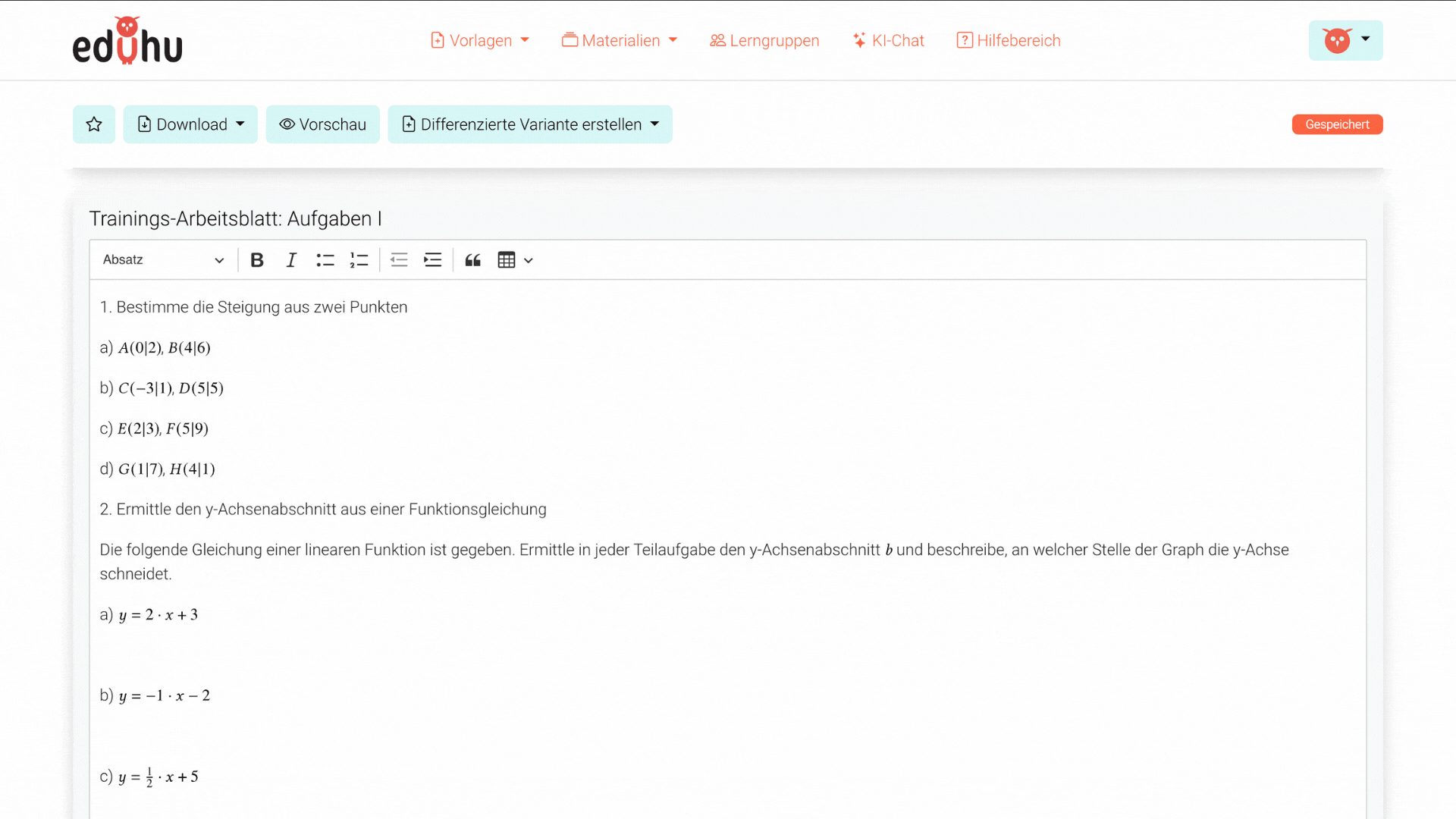Expand Differenzierte Variante erstellen menu
Screen dimensions: 1456x819
click(529, 124)
